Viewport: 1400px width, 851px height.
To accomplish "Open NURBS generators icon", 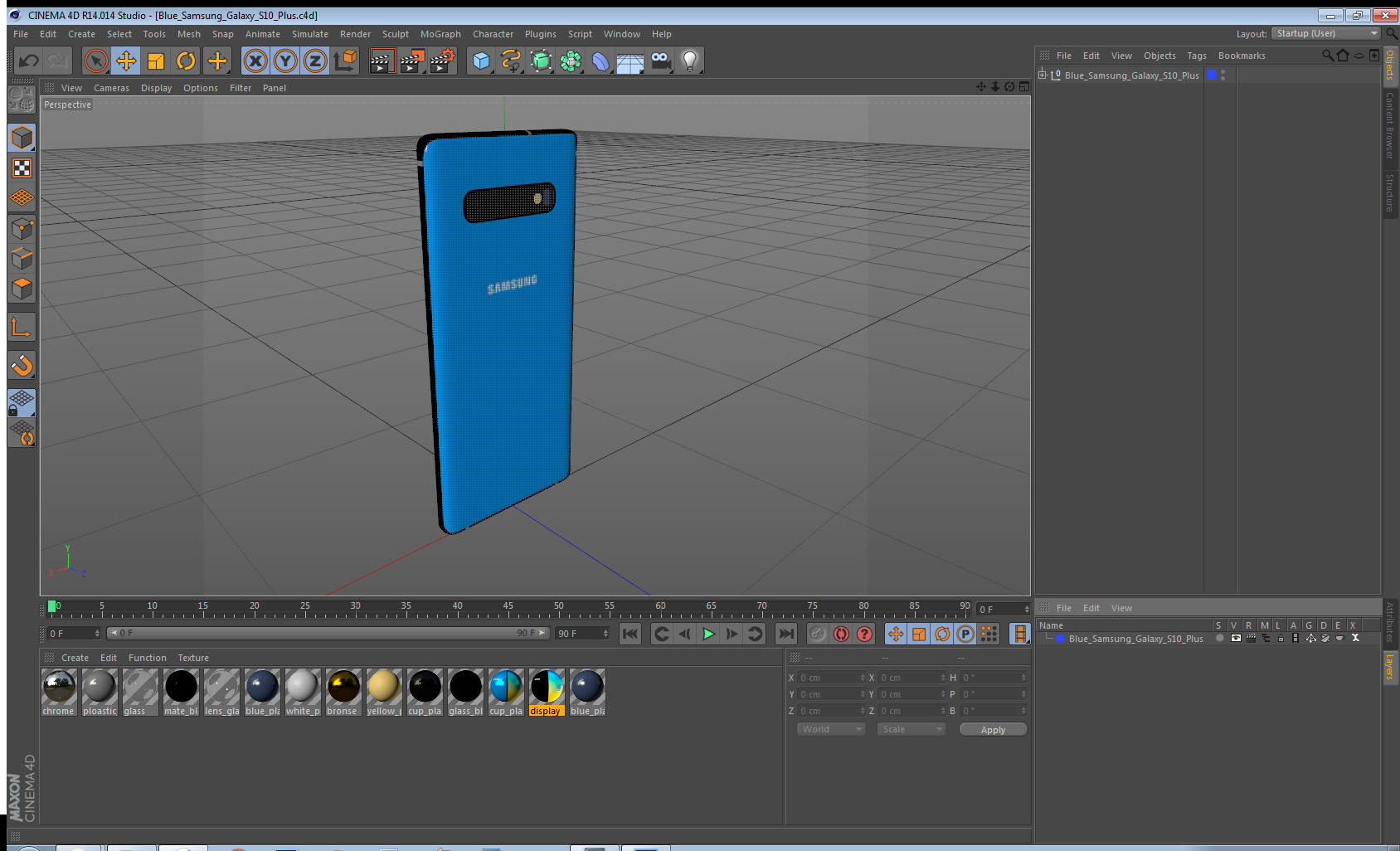I will [541, 61].
